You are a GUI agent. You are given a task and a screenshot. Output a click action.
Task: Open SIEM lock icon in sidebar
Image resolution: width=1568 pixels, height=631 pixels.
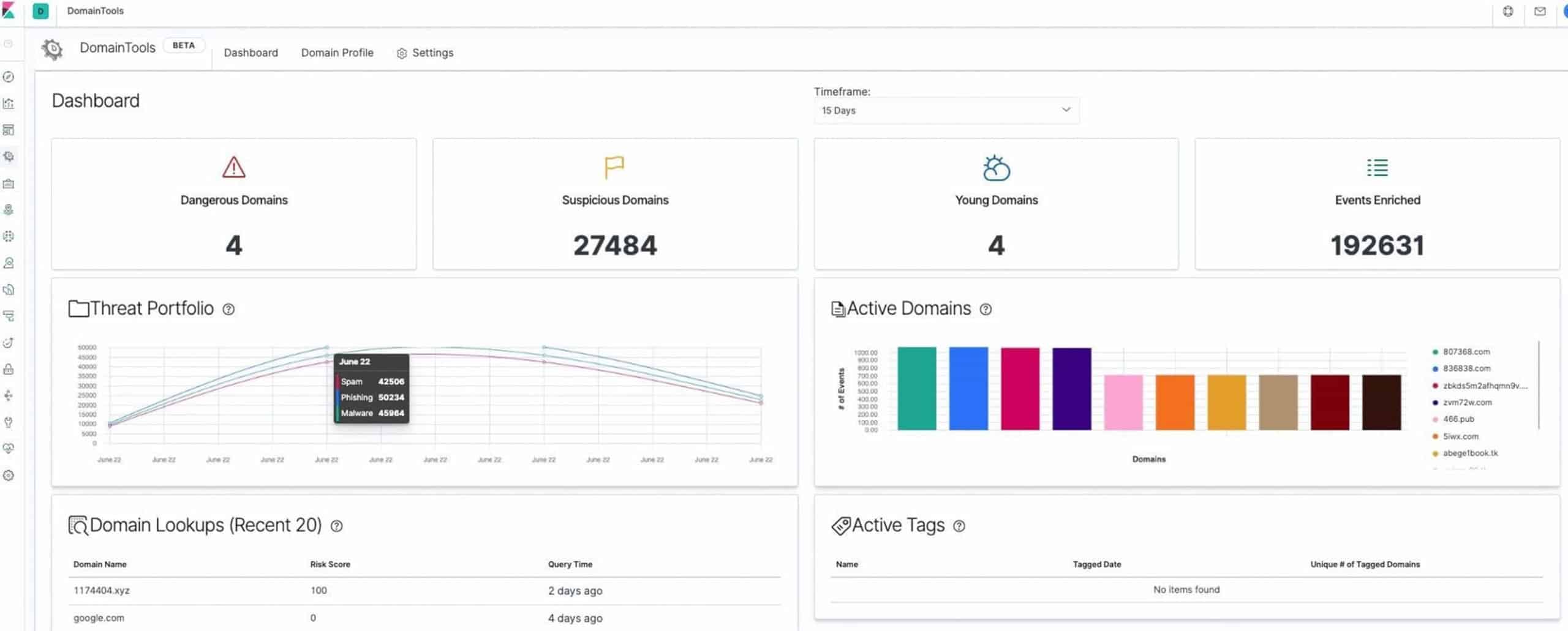9,369
